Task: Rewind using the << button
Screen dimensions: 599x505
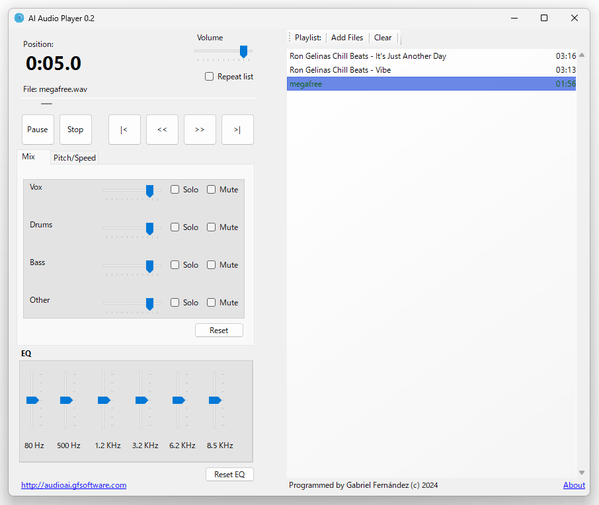Action: pyautogui.click(x=162, y=129)
